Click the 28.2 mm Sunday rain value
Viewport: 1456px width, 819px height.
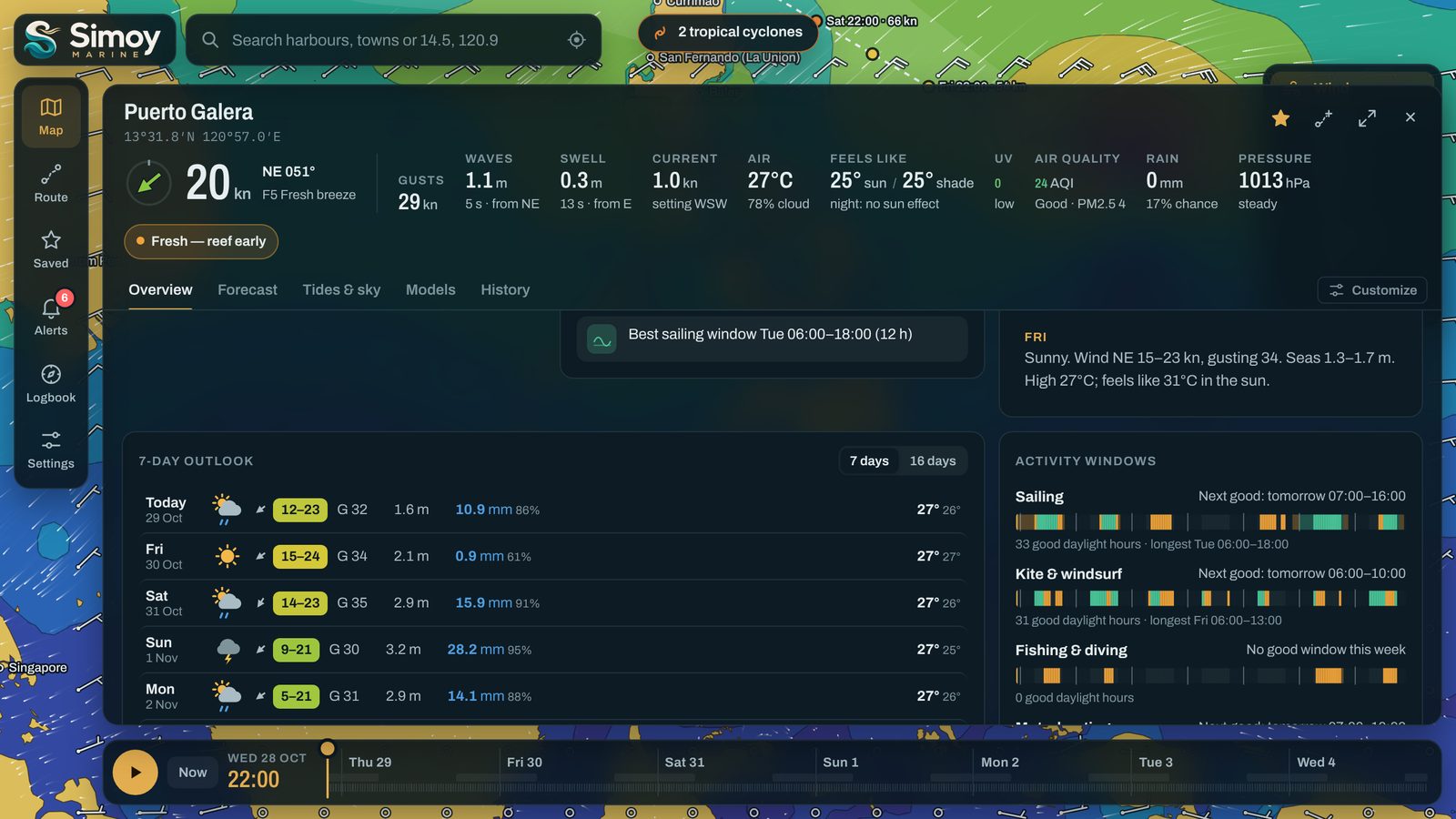[475, 650]
